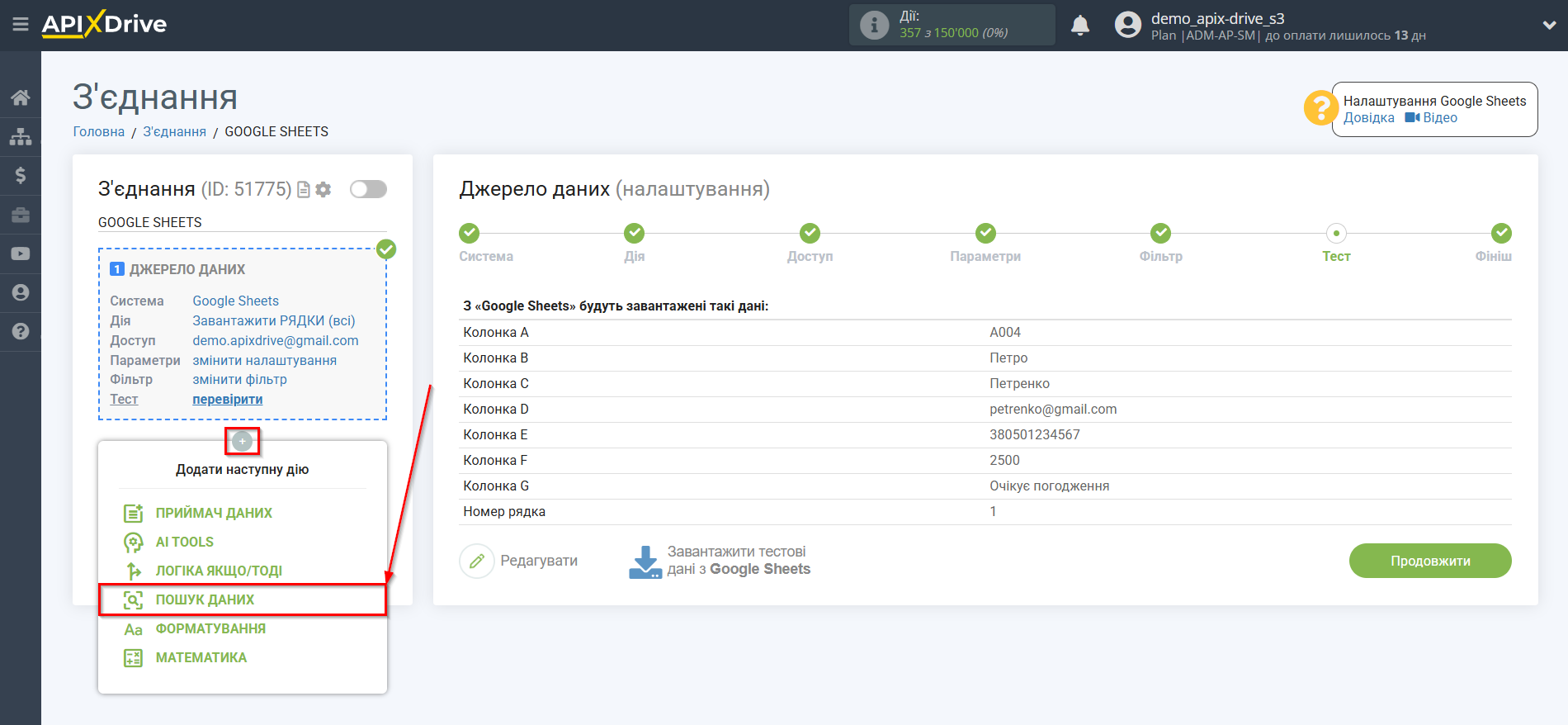This screenshot has height=725, width=1568.
Task: Open the hamburger menu
Action: [21, 25]
